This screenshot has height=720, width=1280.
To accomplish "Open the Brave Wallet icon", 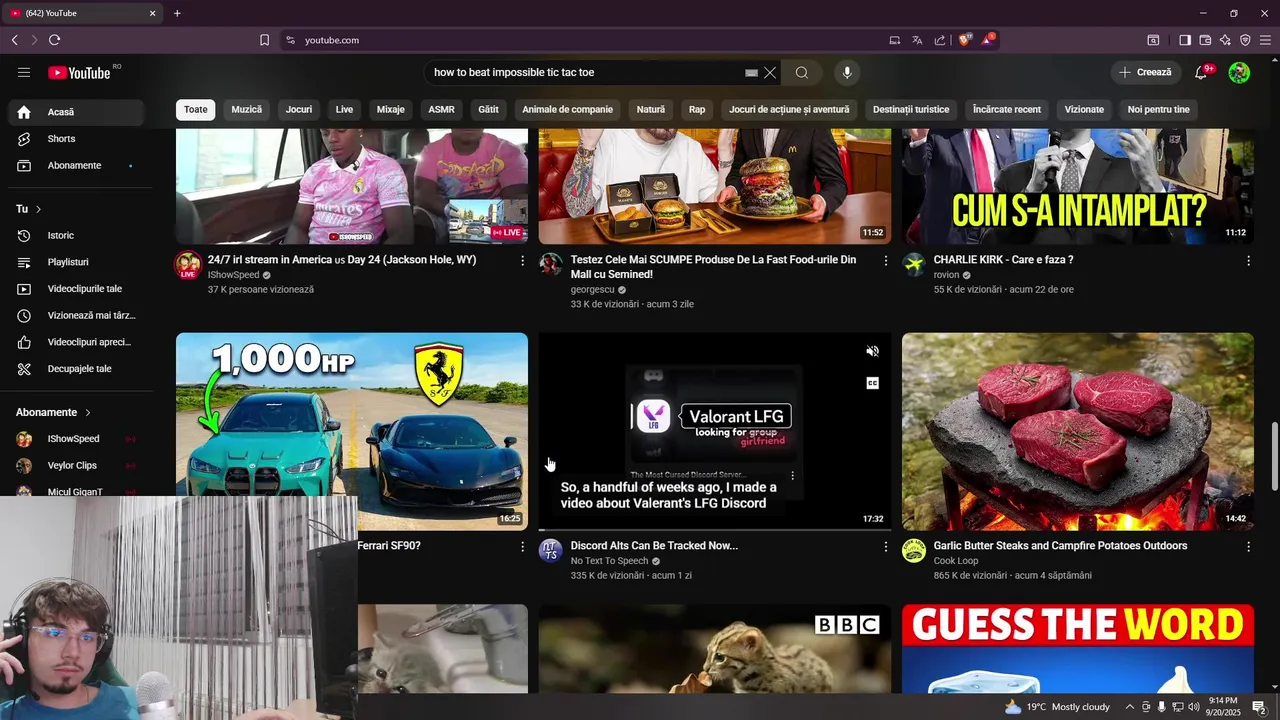I will (1205, 40).
